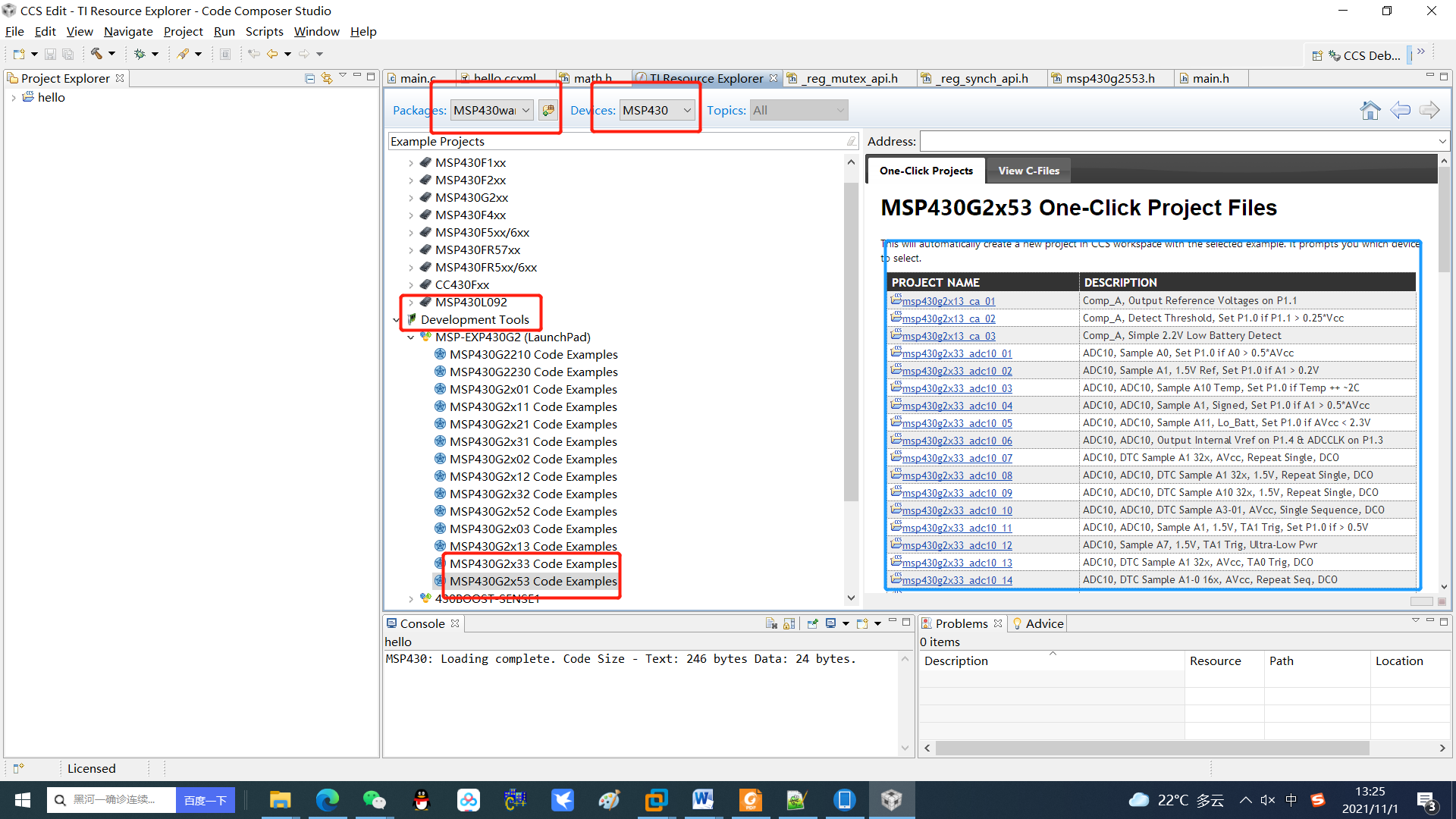Open WeChat from the taskbar
Viewport: 1456px width, 819px height.
tap(375, 800)
